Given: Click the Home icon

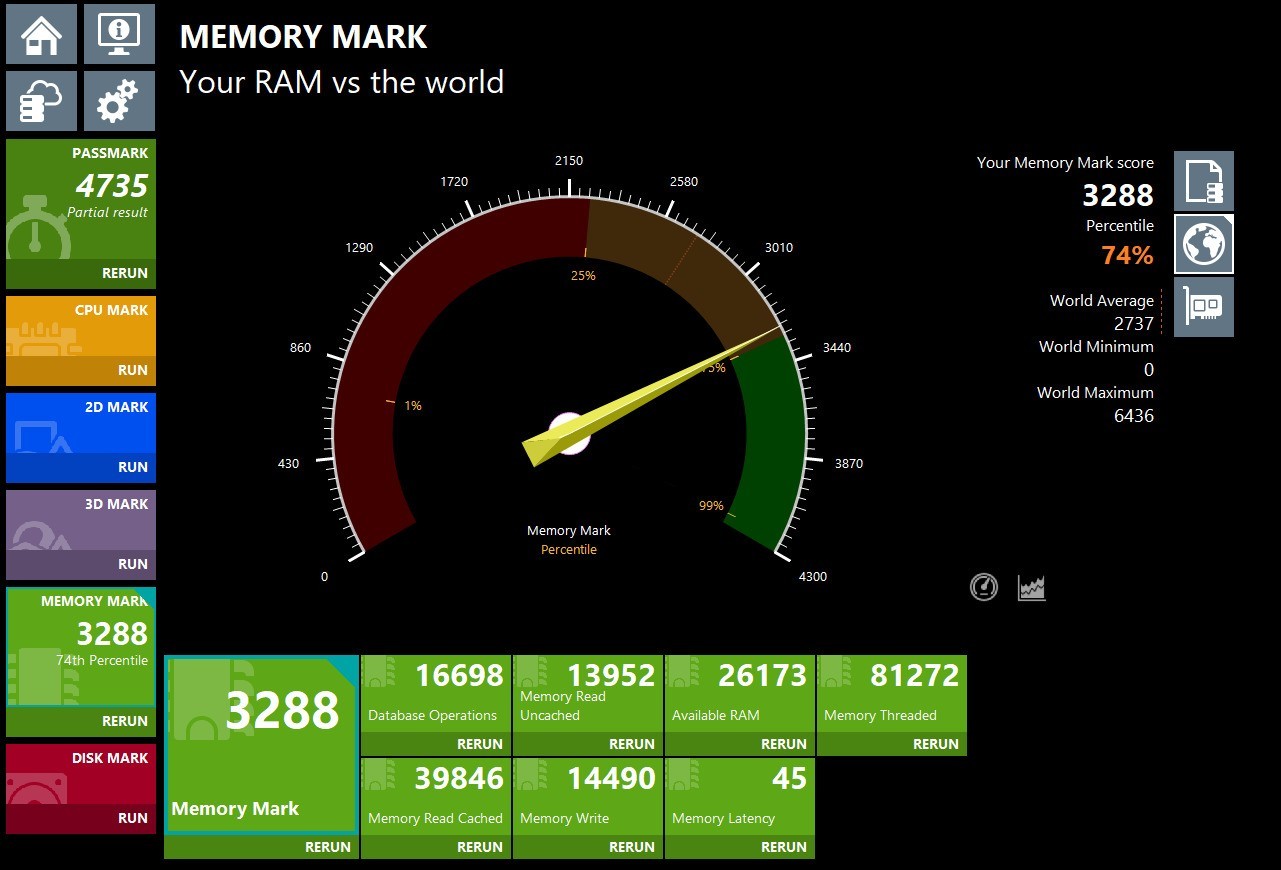Looking at the screenshot, I should [41, 34].
